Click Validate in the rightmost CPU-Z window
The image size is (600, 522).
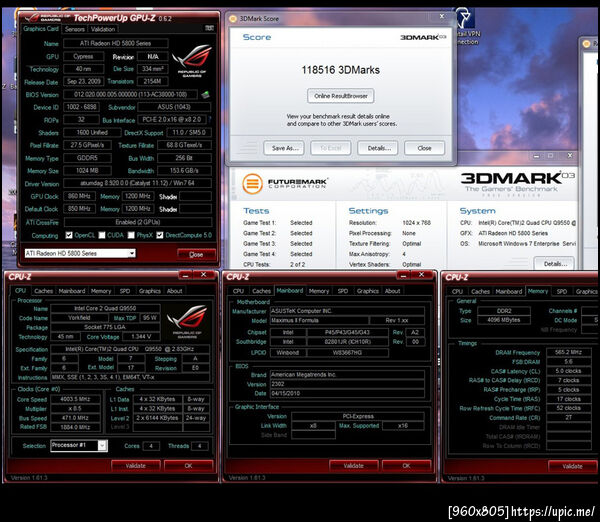(x=573, y=466)
